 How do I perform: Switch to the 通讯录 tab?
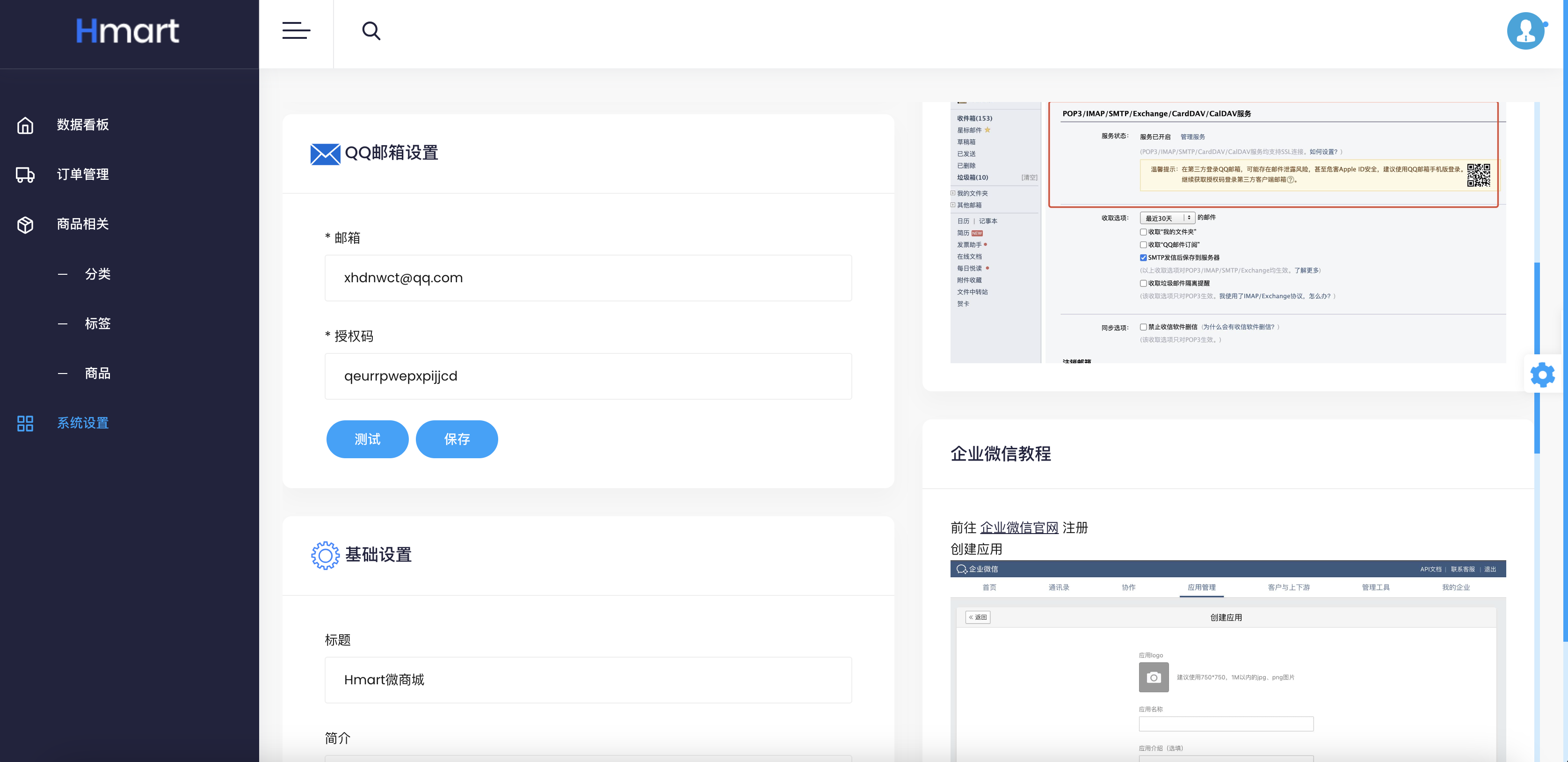click(x=1059, y=587)
